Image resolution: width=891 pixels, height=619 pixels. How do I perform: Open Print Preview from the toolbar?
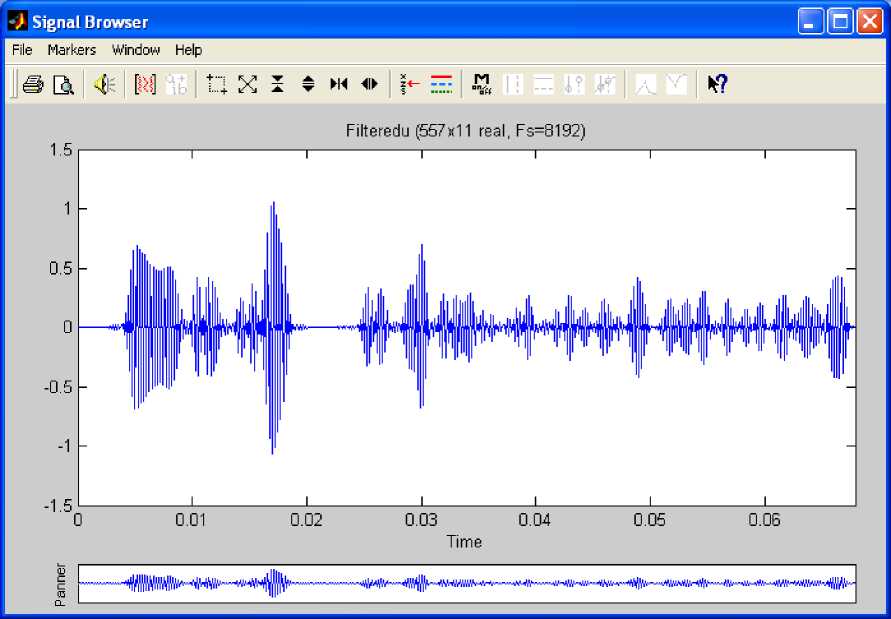pos(63,85)
